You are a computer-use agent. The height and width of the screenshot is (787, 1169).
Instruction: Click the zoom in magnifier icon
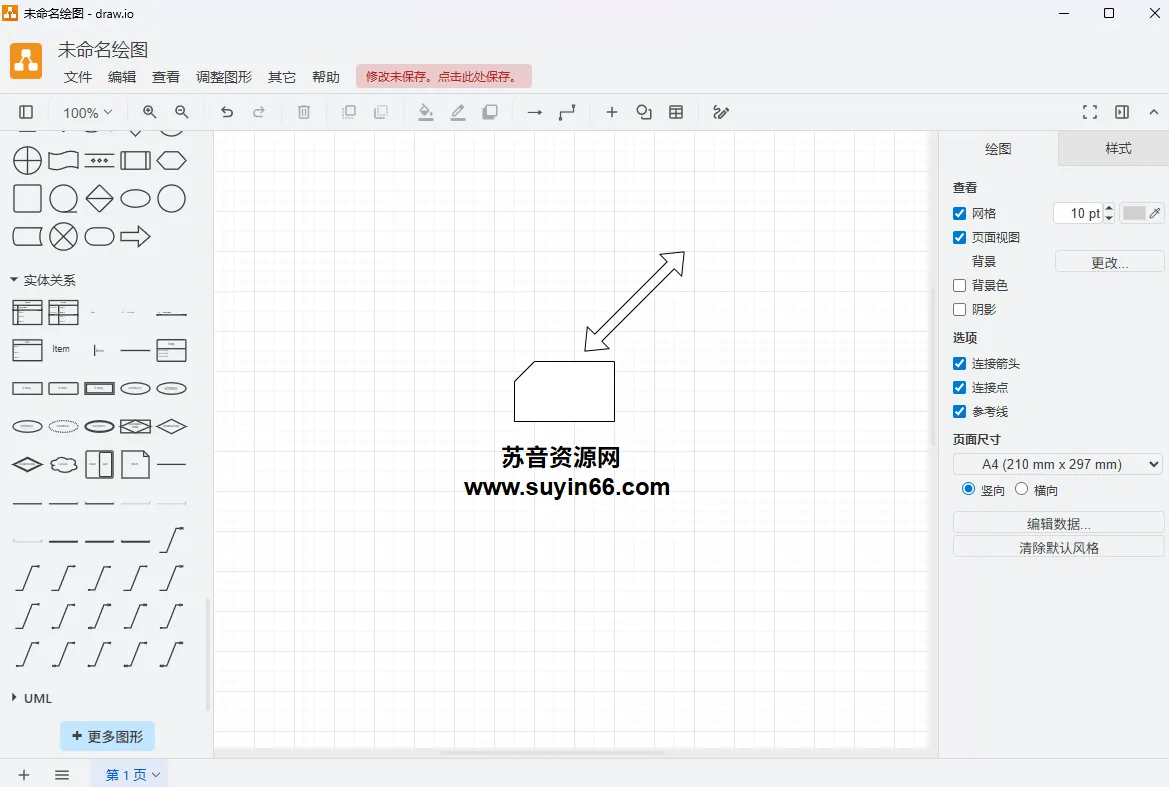point(149,112)
